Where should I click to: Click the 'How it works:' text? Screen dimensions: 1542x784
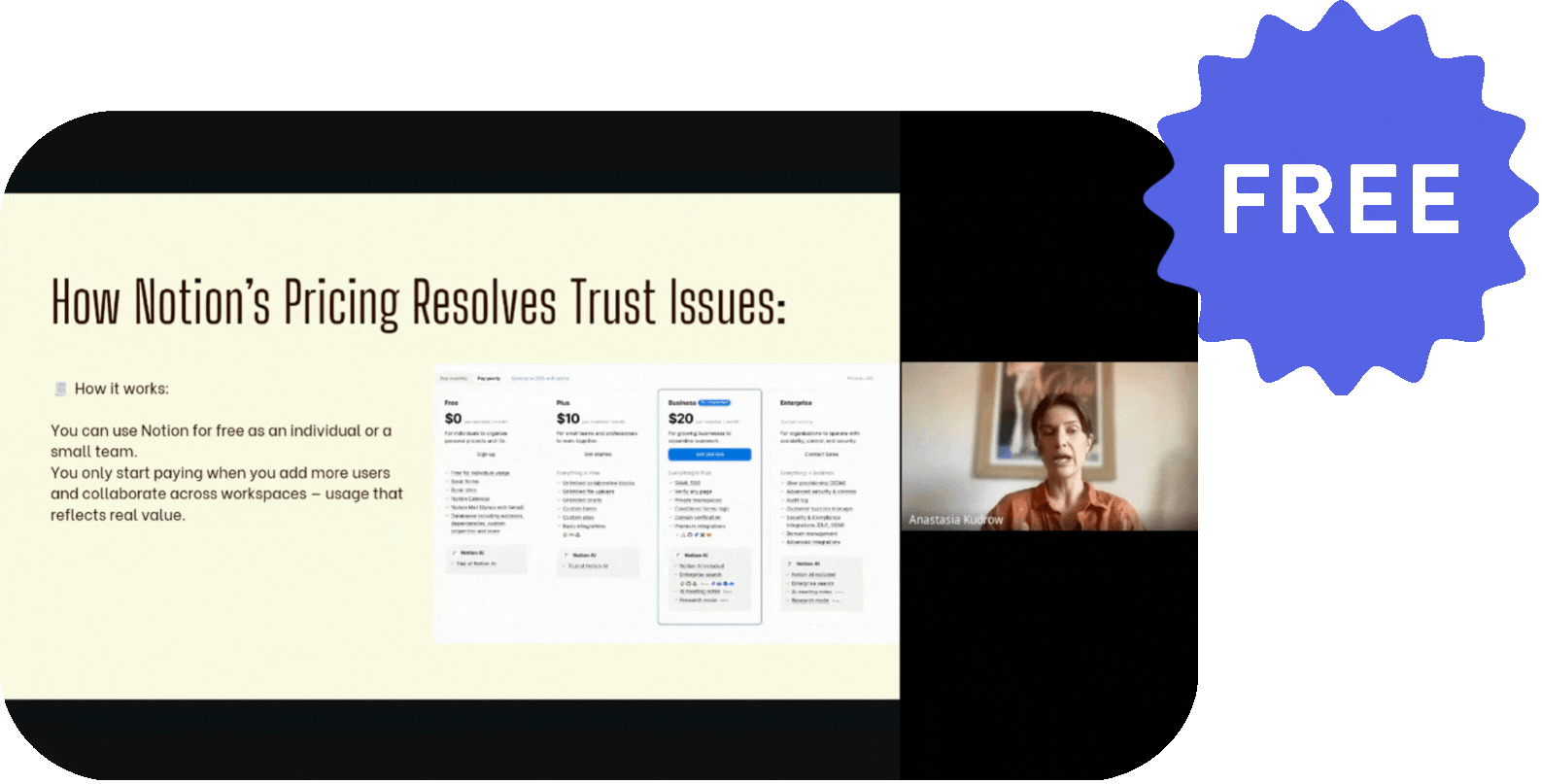(121, 389)
